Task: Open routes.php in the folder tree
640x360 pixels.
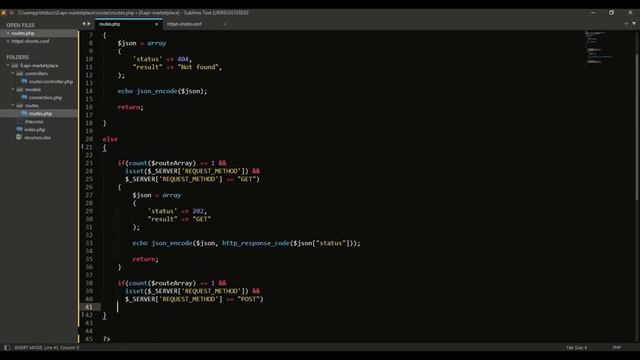Action: point(40,113)
